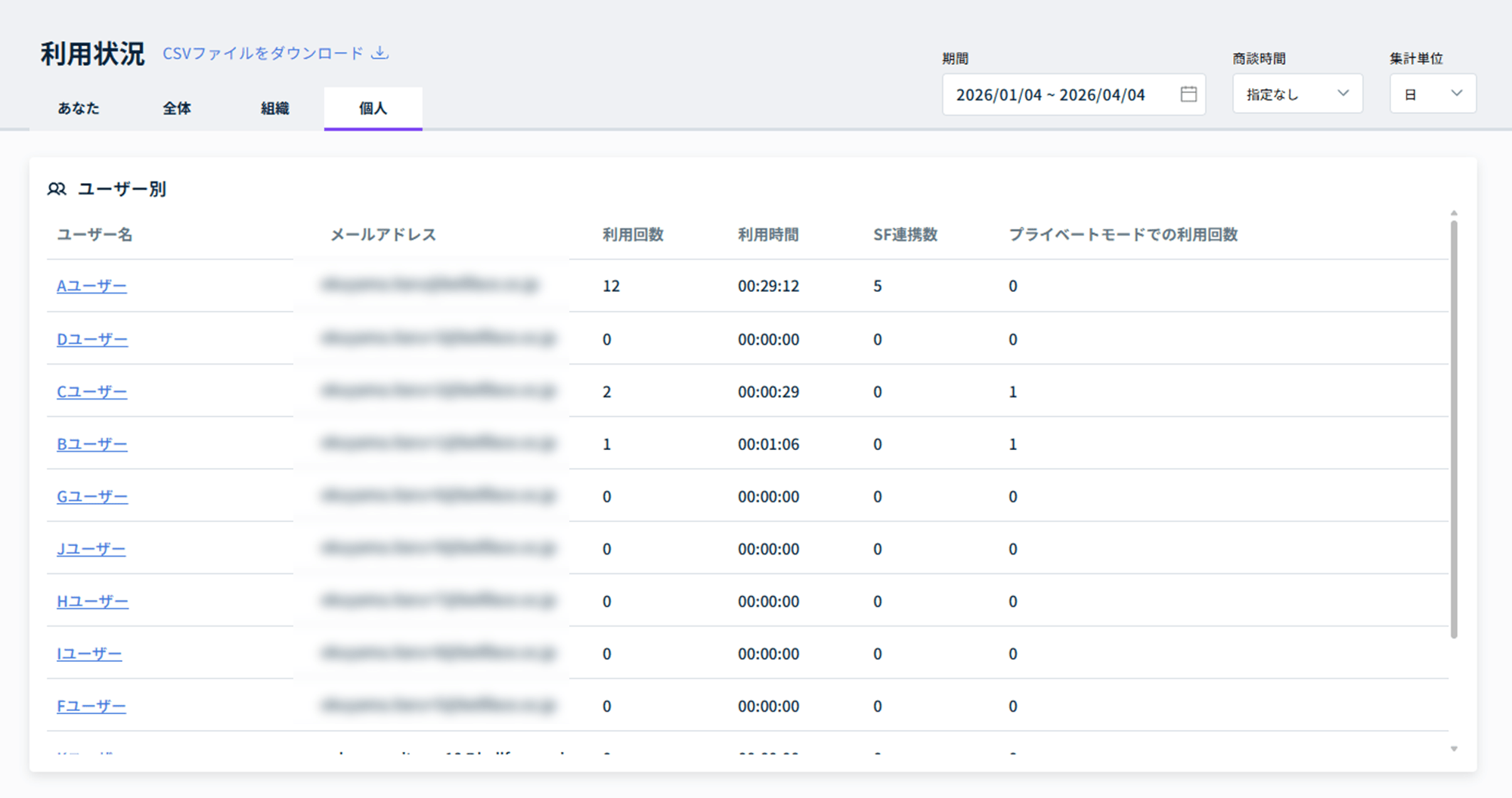Click the scroll down arrow of table

point(1453,749)
